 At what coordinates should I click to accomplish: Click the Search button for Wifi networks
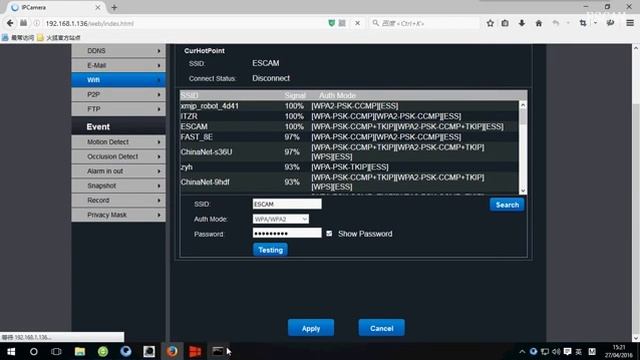point(507,205)
